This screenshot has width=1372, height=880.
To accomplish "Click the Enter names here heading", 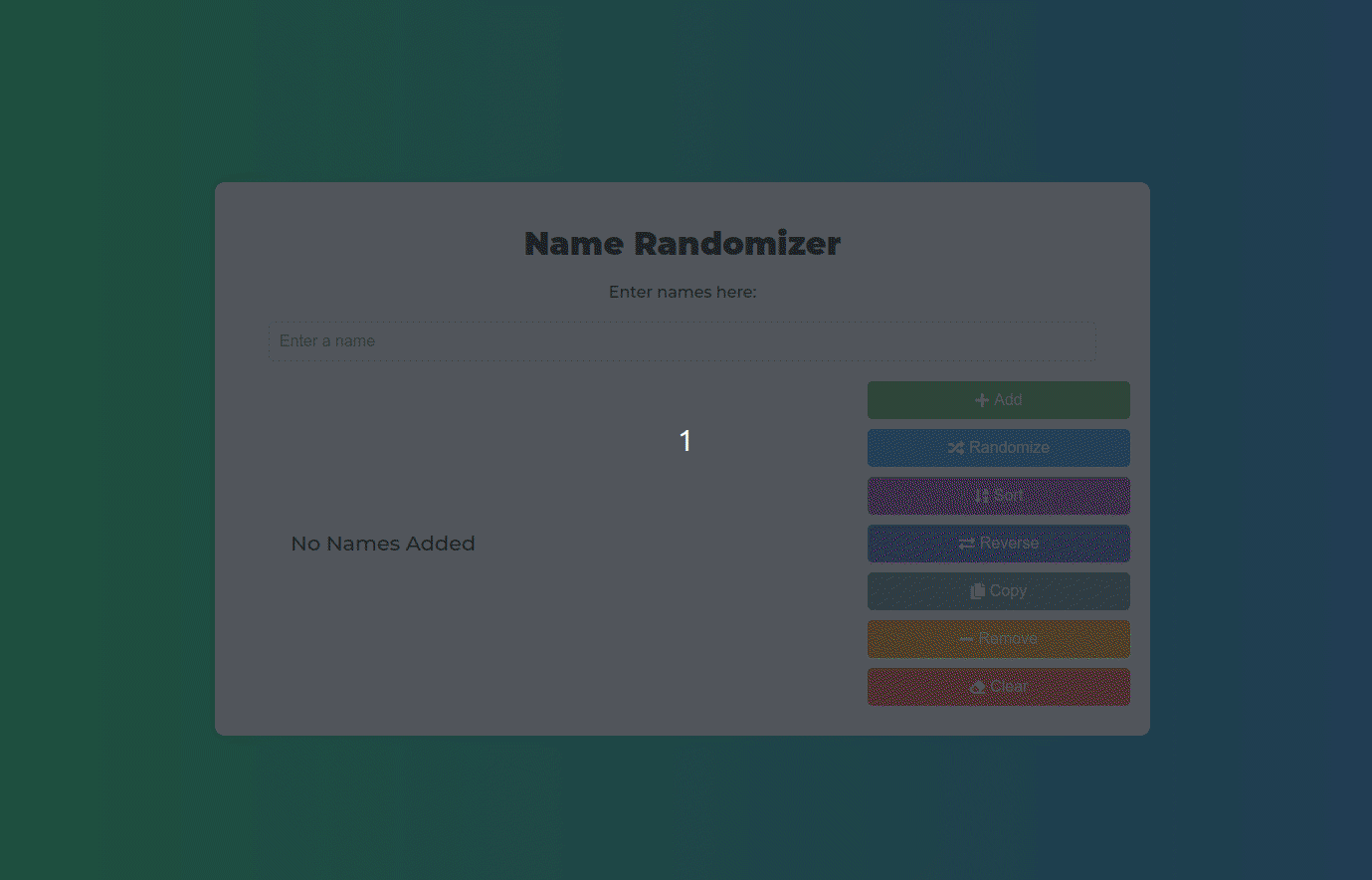I will coord(682,292).
